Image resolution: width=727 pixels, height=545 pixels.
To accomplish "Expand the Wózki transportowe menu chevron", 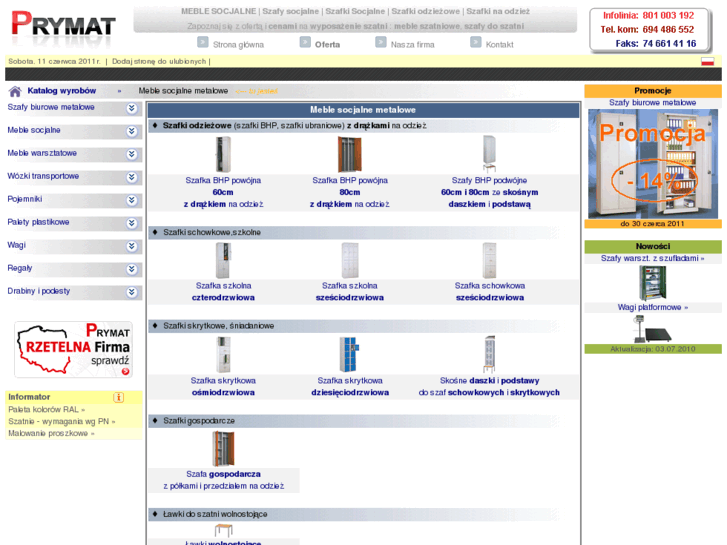I will point(132,177).
